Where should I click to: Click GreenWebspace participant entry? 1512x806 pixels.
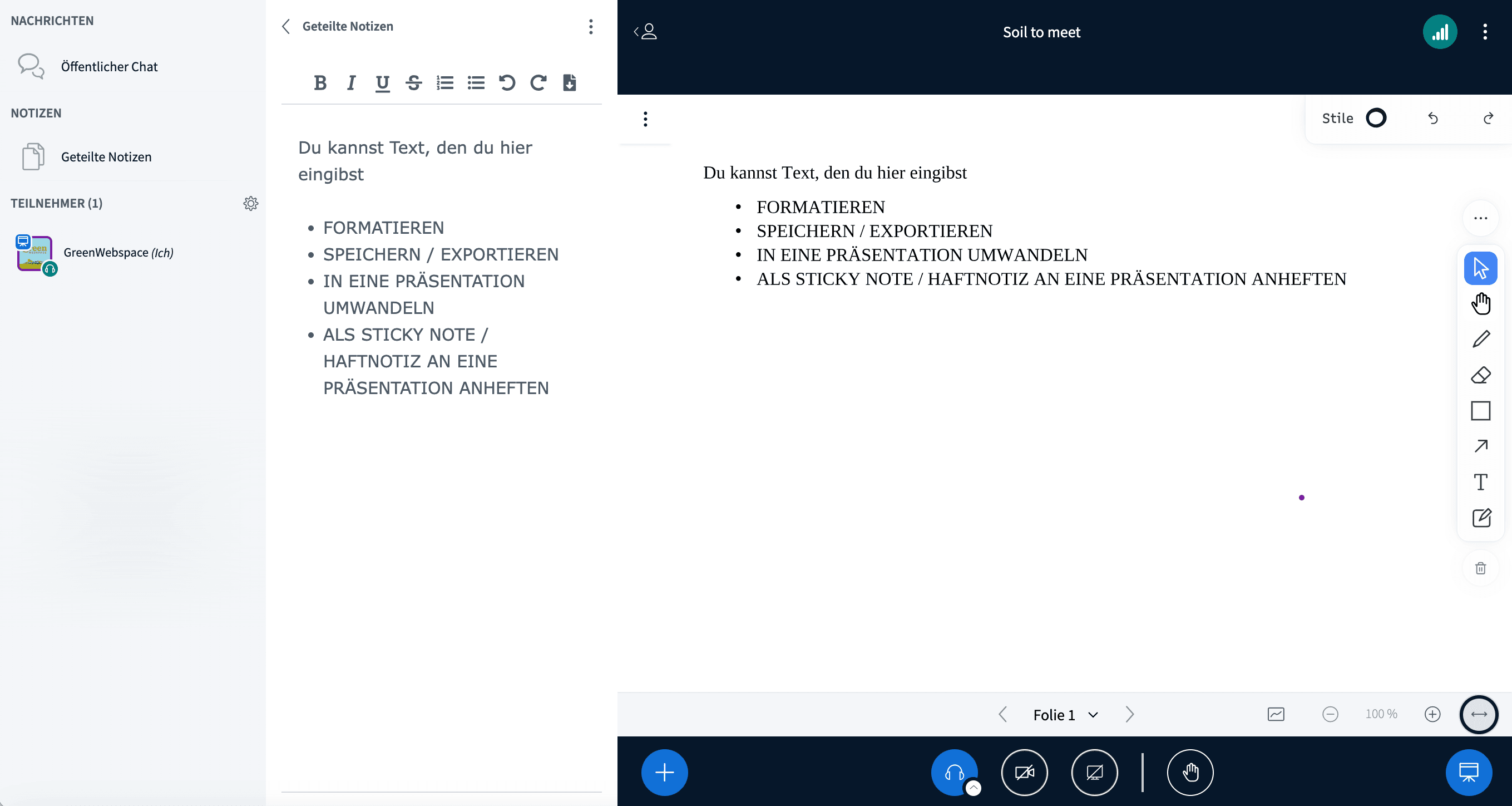pyautogui.click(x=117, y=253)
